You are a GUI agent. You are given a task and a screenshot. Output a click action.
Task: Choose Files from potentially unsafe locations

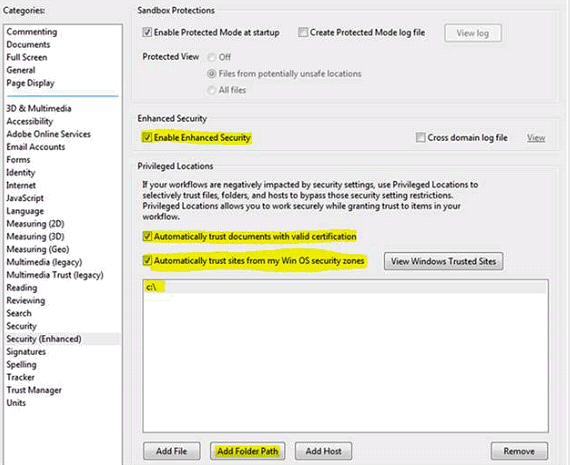pos(211,74)
